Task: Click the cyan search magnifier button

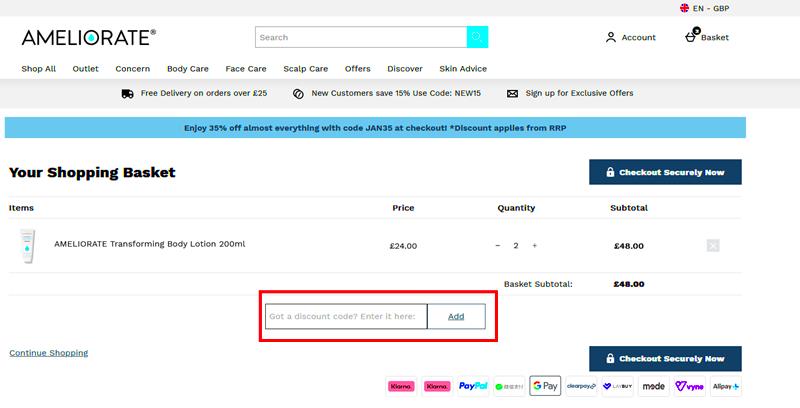Action: 478,37
